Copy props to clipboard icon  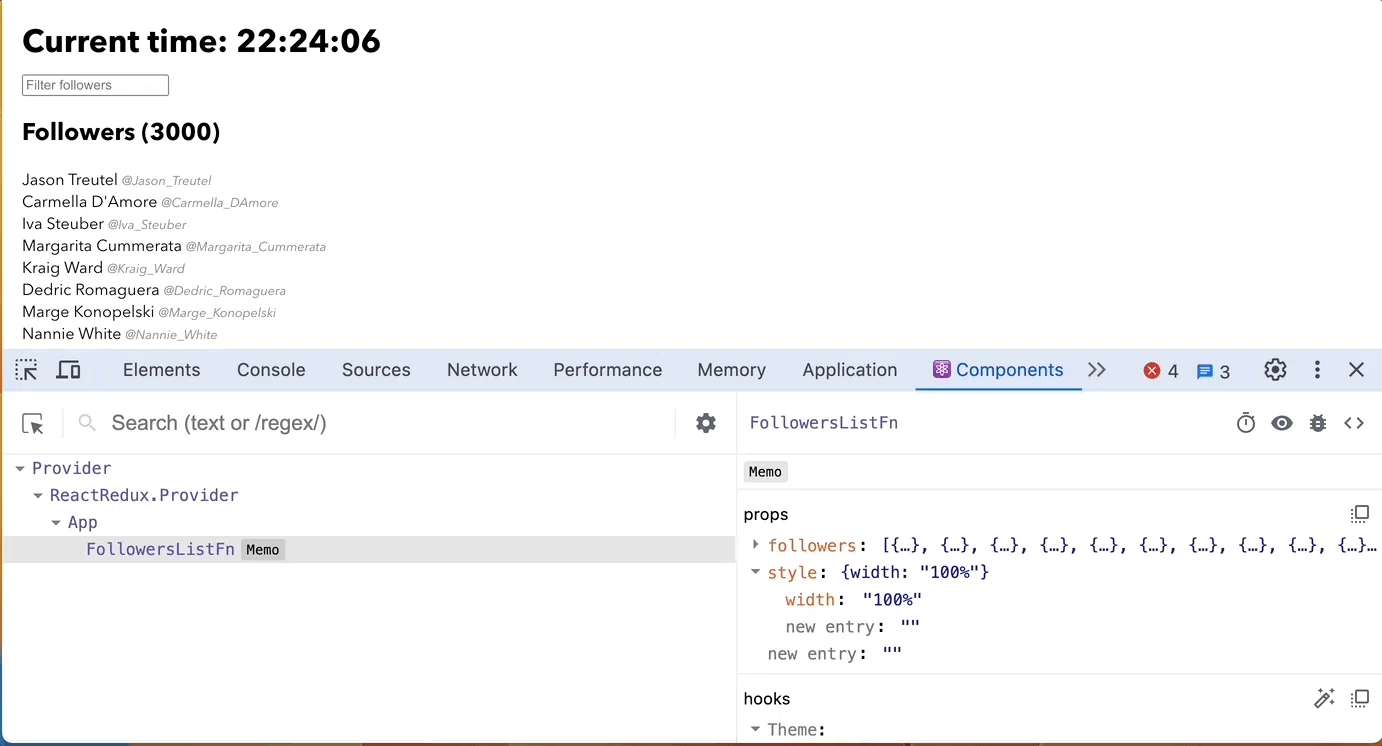pos(1359,514)
